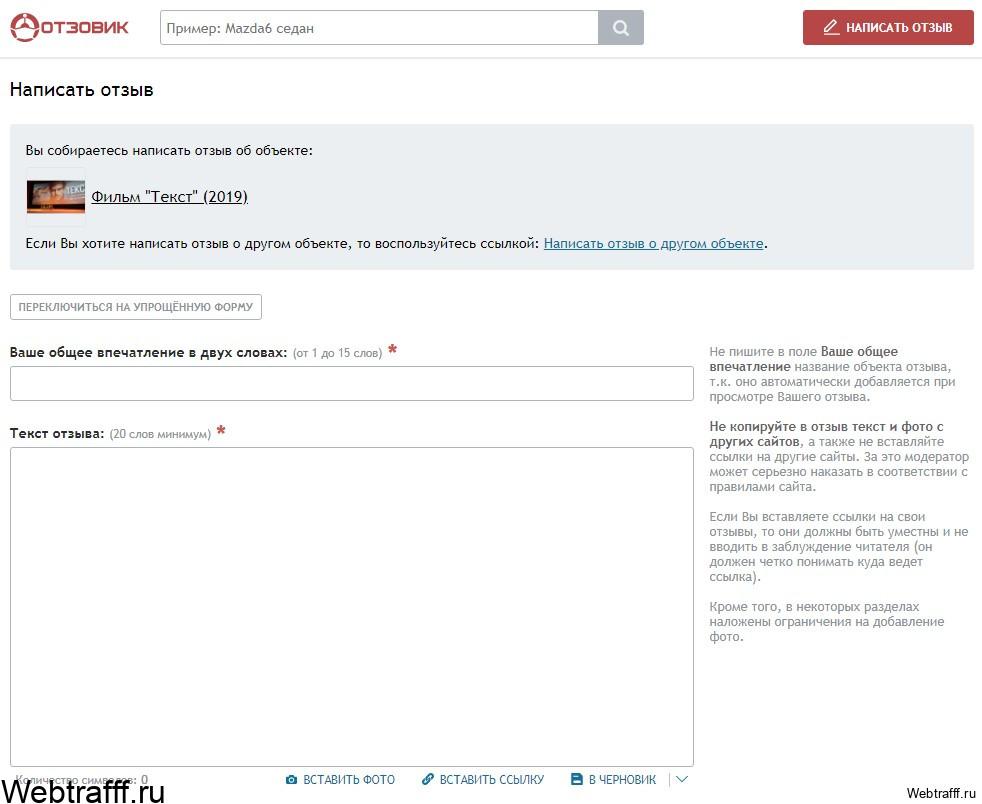Click inside the "Текст отзыва" text area
Screen dimensions: 982x804
352,607
